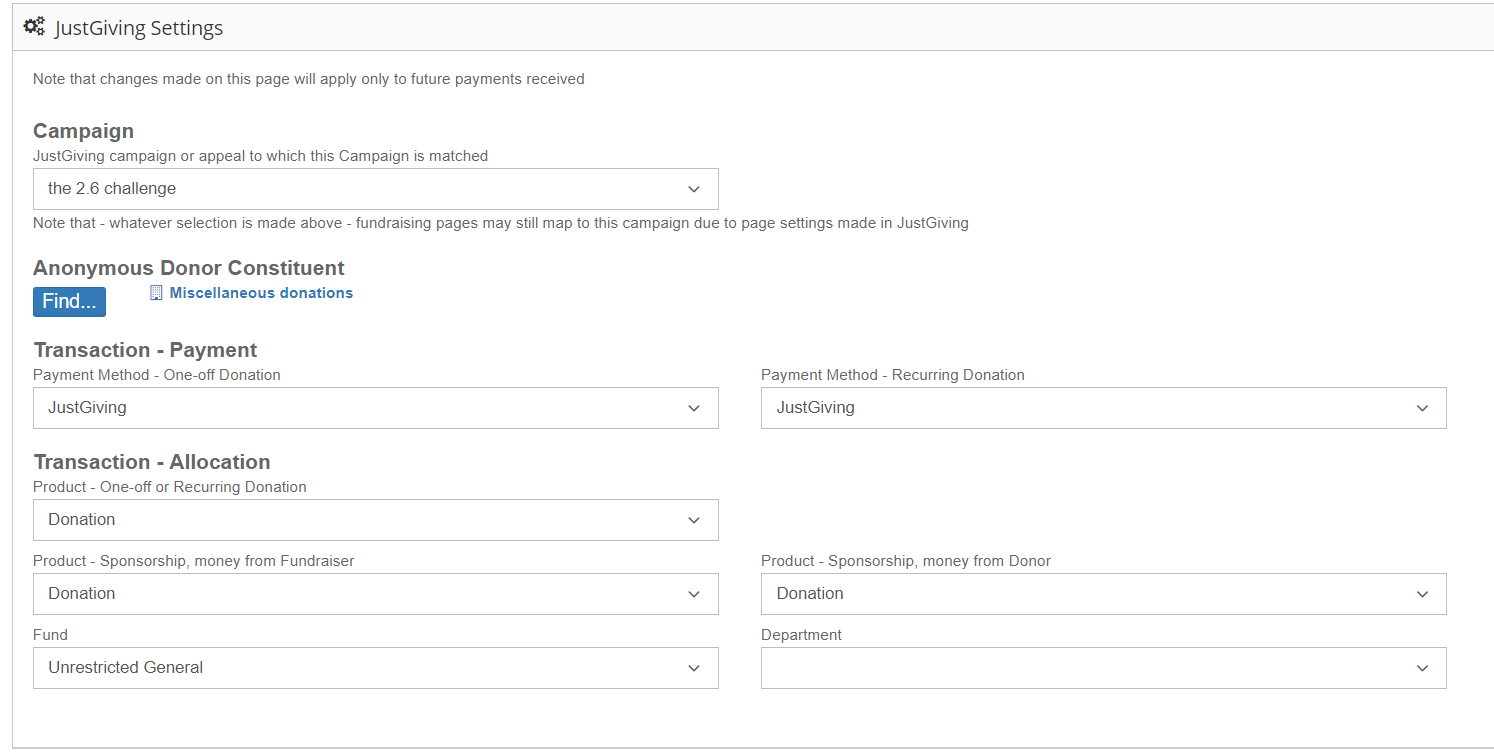Image resolution: width=1494 pixels, height=752 pixels.
Task: Click the Fund field label
Action: click(x=50, y=635)
